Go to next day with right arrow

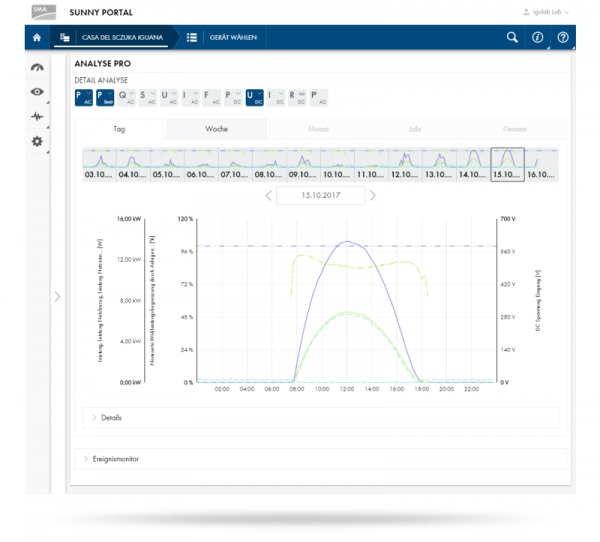pyautogui.click(x=373, y=195)
